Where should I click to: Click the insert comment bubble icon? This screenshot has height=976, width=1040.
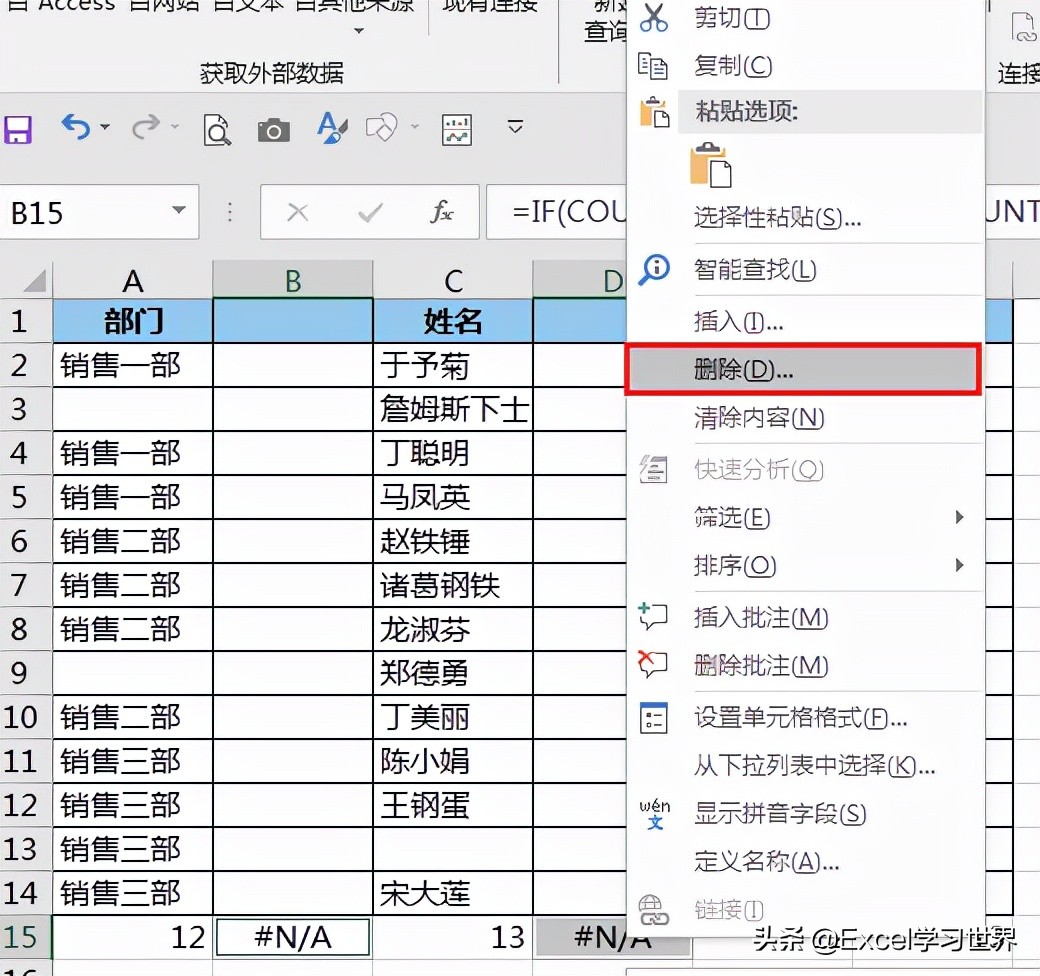(x=653, y=616)
